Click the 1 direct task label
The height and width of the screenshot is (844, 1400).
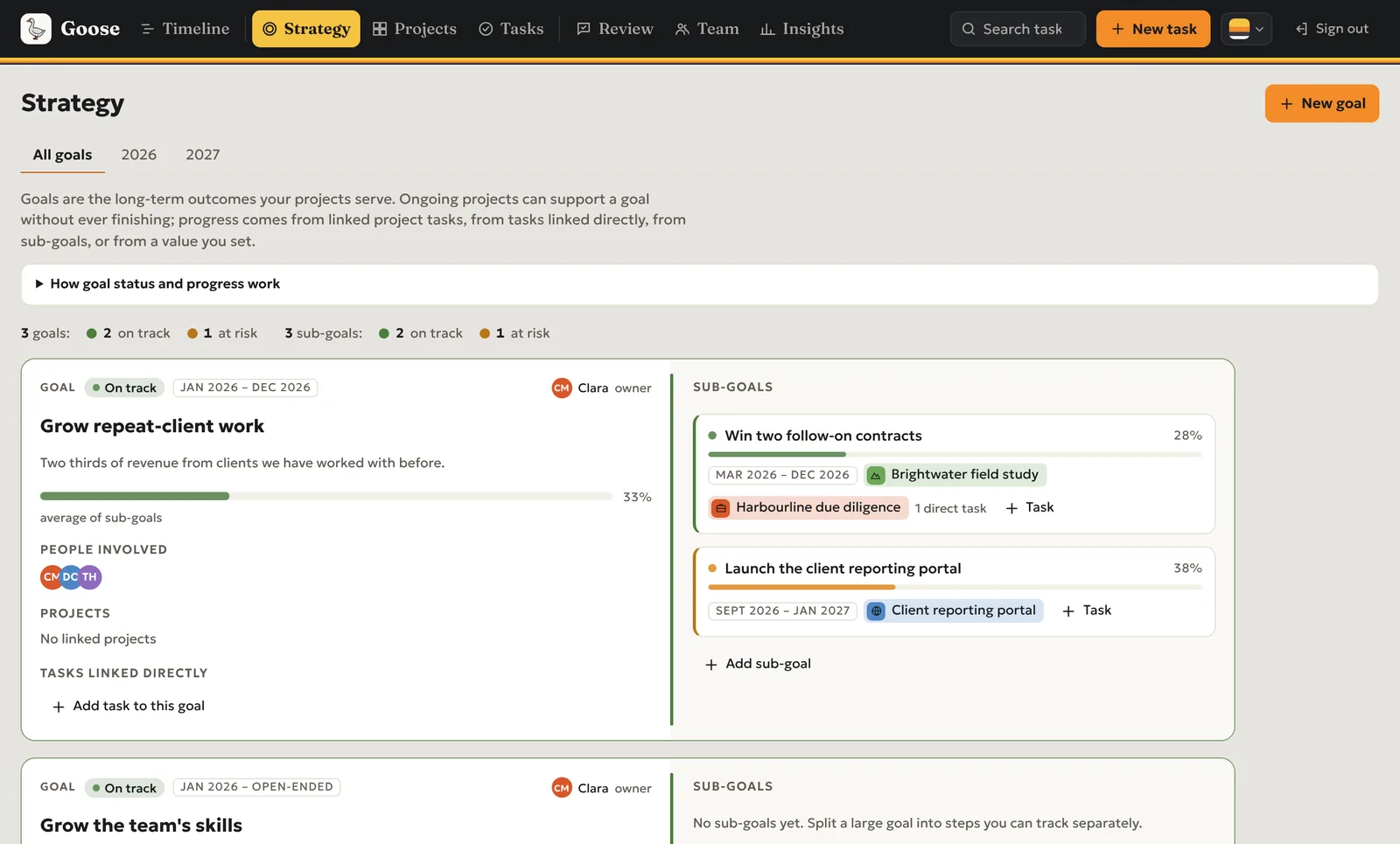pyautogui.click(x=950, y=508)
